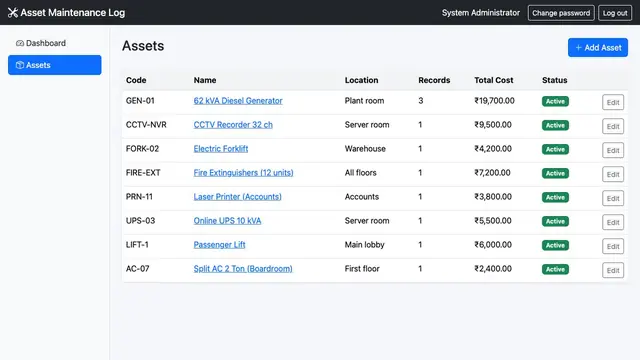Edit the GEN-01 asset row
This screenshot has height=360, width=640.
(613, 102)
